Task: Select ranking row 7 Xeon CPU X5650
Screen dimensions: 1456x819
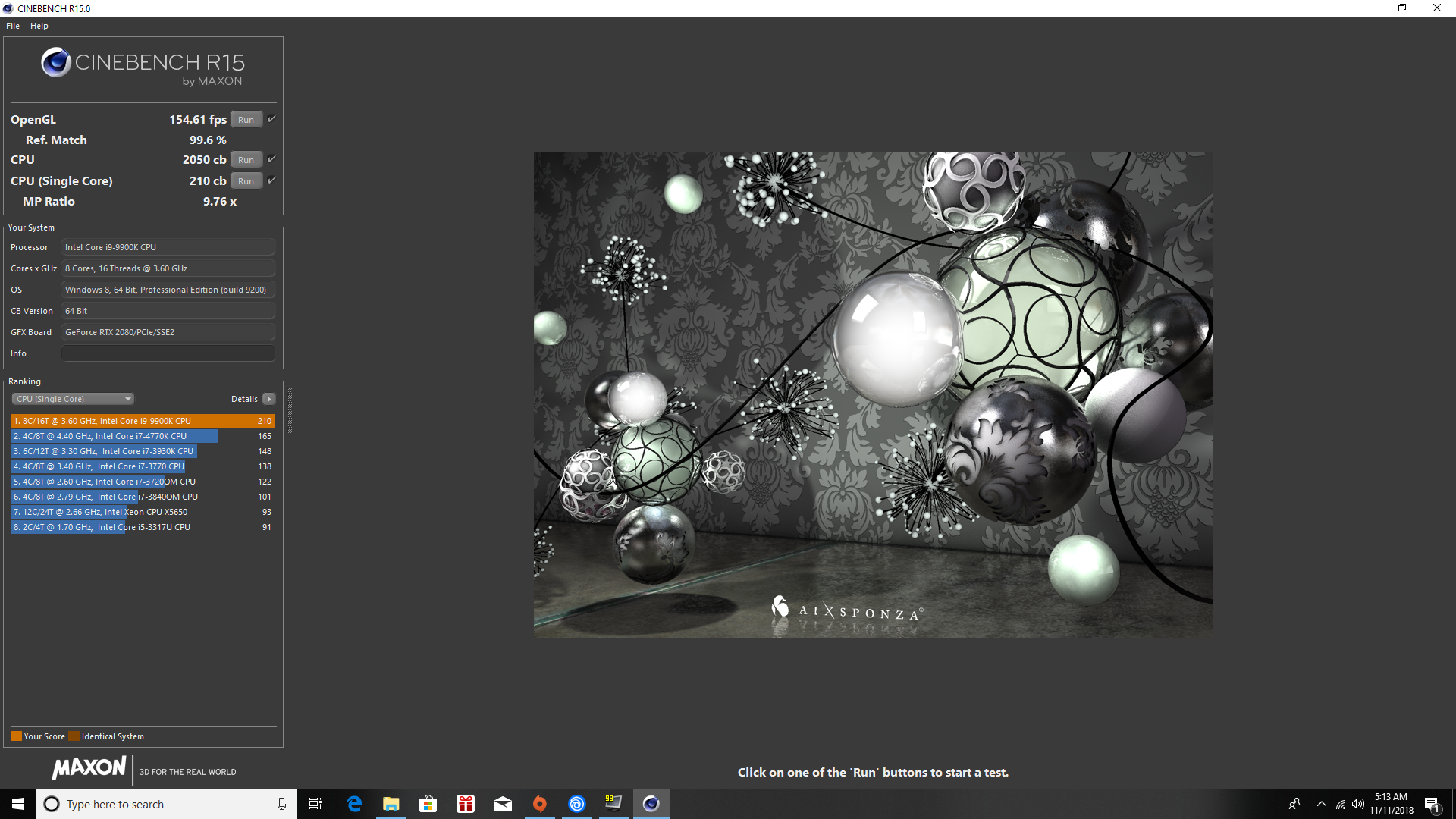Action: pyautogui.click(x=143, y=512)
